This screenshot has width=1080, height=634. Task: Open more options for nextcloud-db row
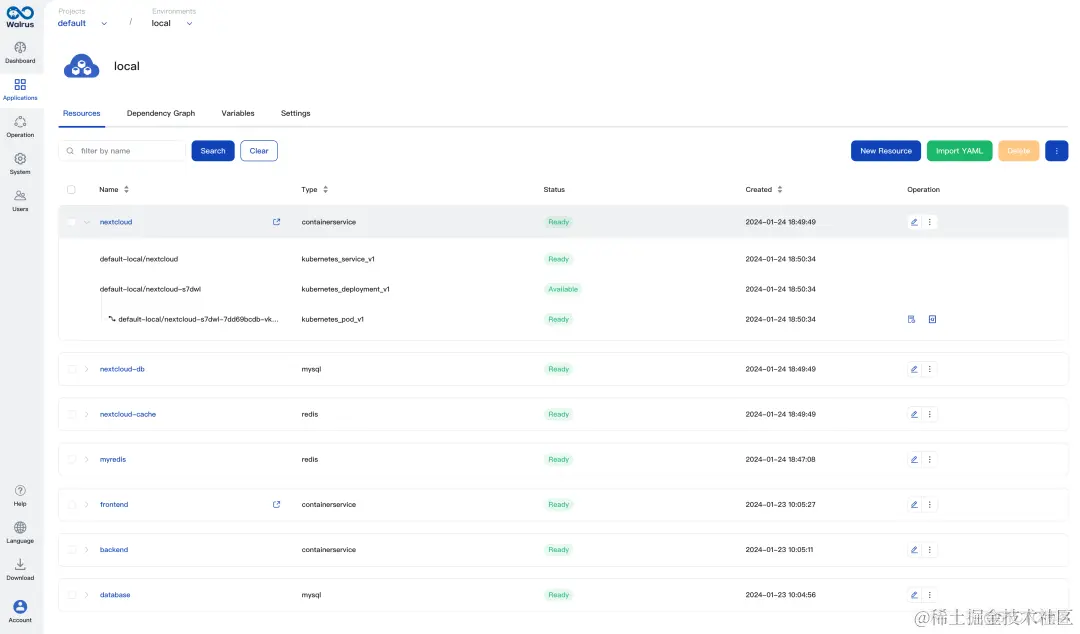[x=929, y=369]
